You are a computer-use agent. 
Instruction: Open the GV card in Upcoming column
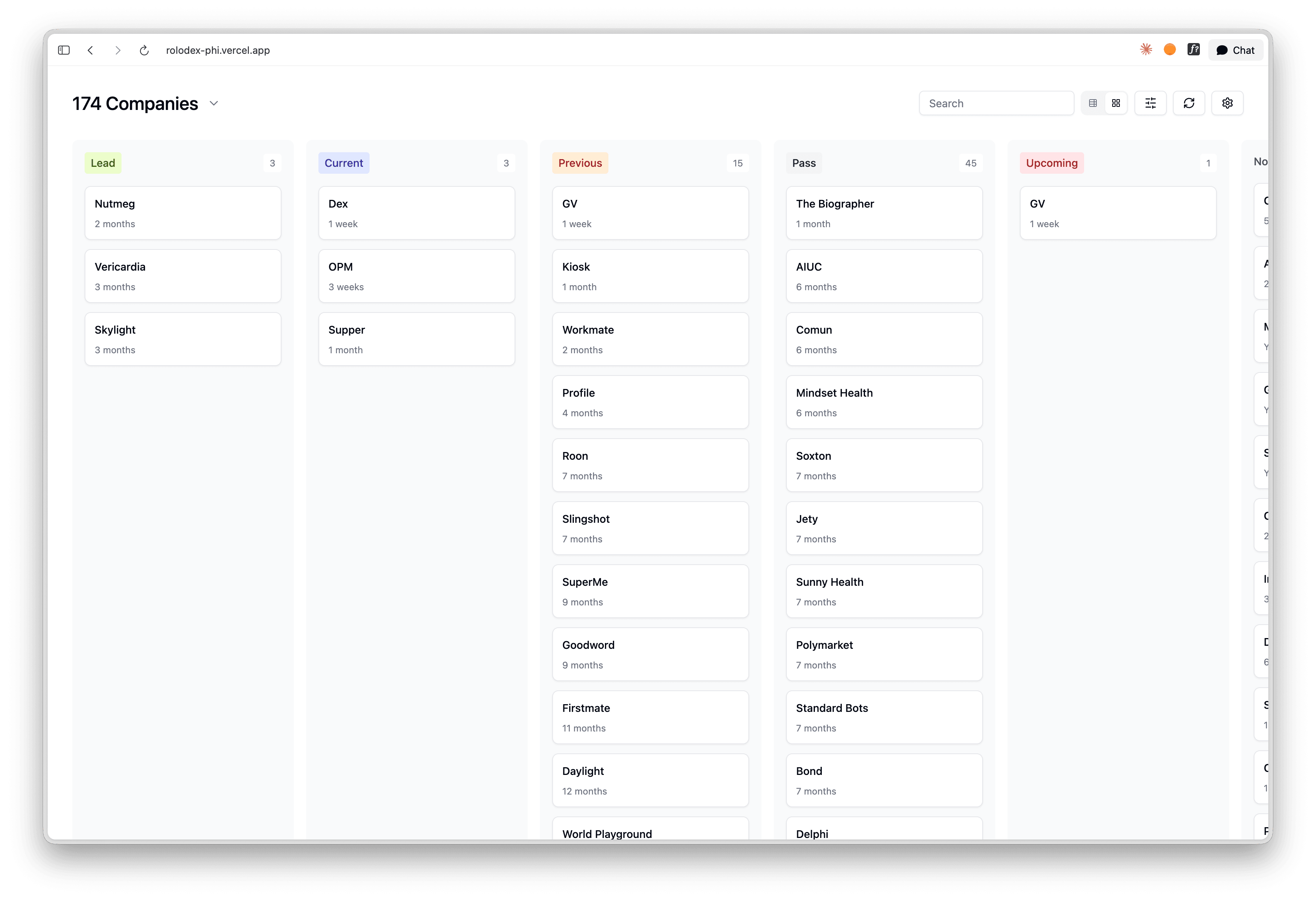click(x=1118, y=213)
